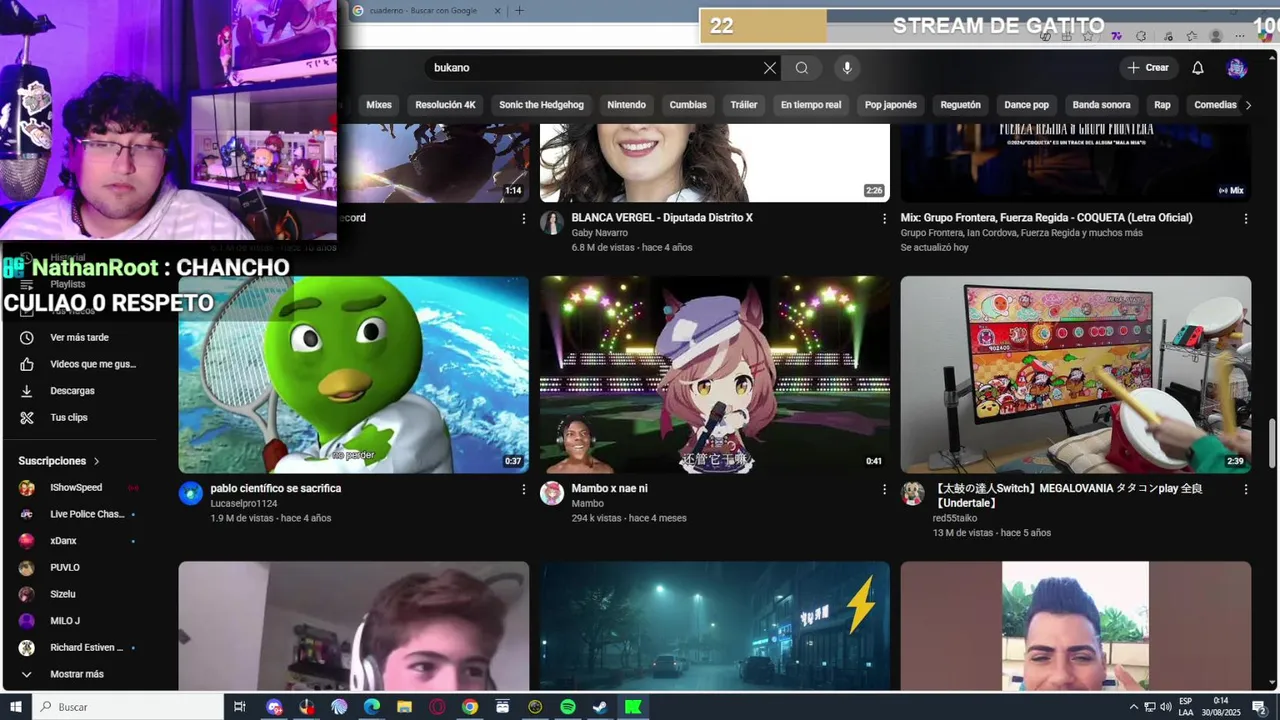Open a new browser tab with plus
Image resolution: width=1280 pixels, height=720 pixels.
pos(519,11)
